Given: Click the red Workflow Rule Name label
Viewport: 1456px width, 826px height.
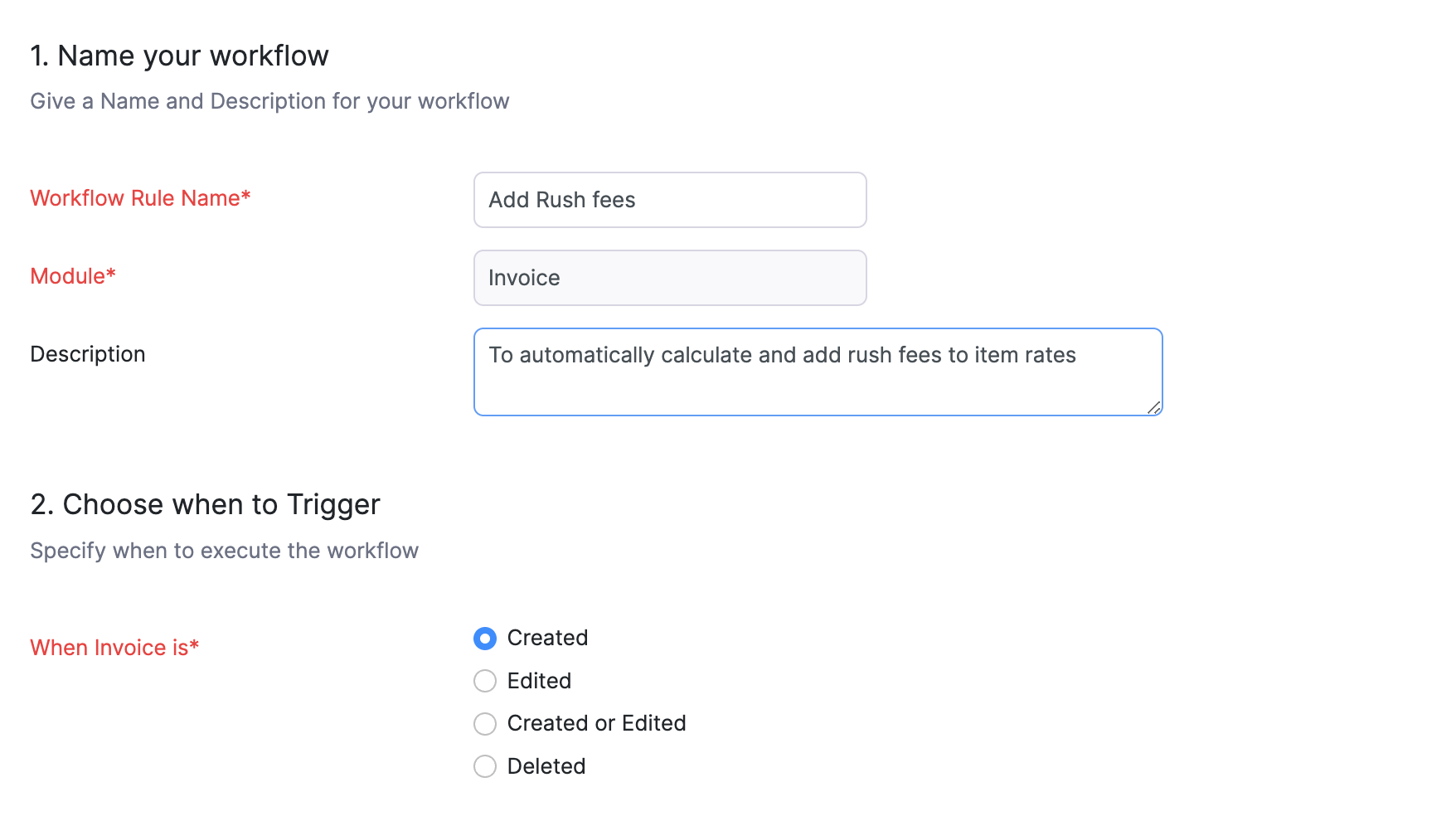Looking at the screenshot, I should (140, 198).
